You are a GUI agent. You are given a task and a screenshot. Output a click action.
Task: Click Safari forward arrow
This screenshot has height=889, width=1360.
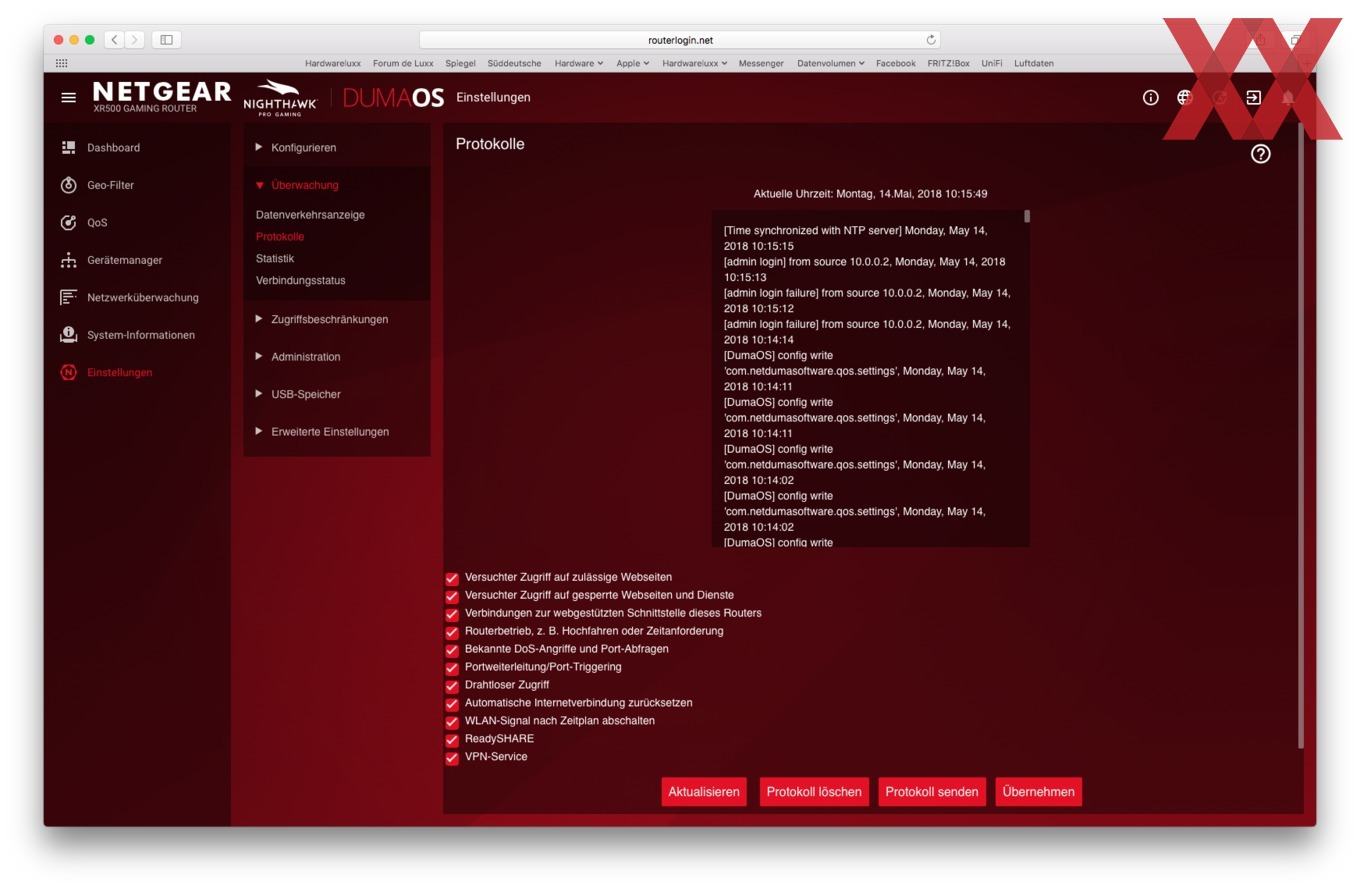(135, 40)
